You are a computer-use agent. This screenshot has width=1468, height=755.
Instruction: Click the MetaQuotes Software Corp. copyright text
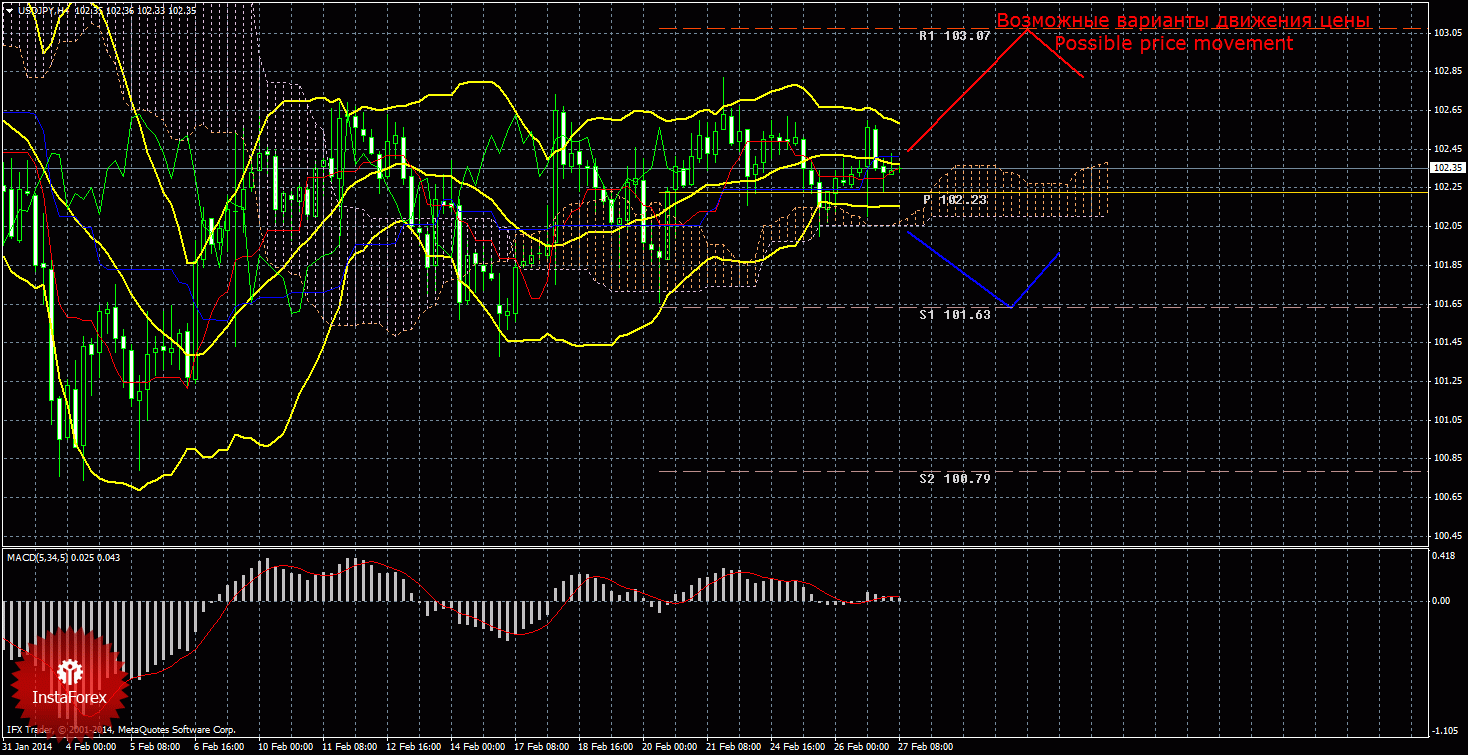point(174,731)
